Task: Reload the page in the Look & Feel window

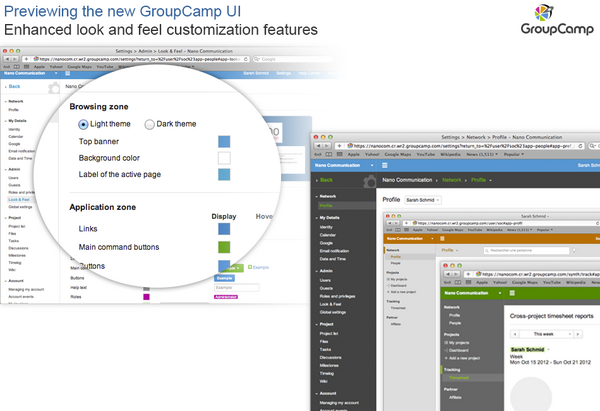Action: [x=246, y=59]
